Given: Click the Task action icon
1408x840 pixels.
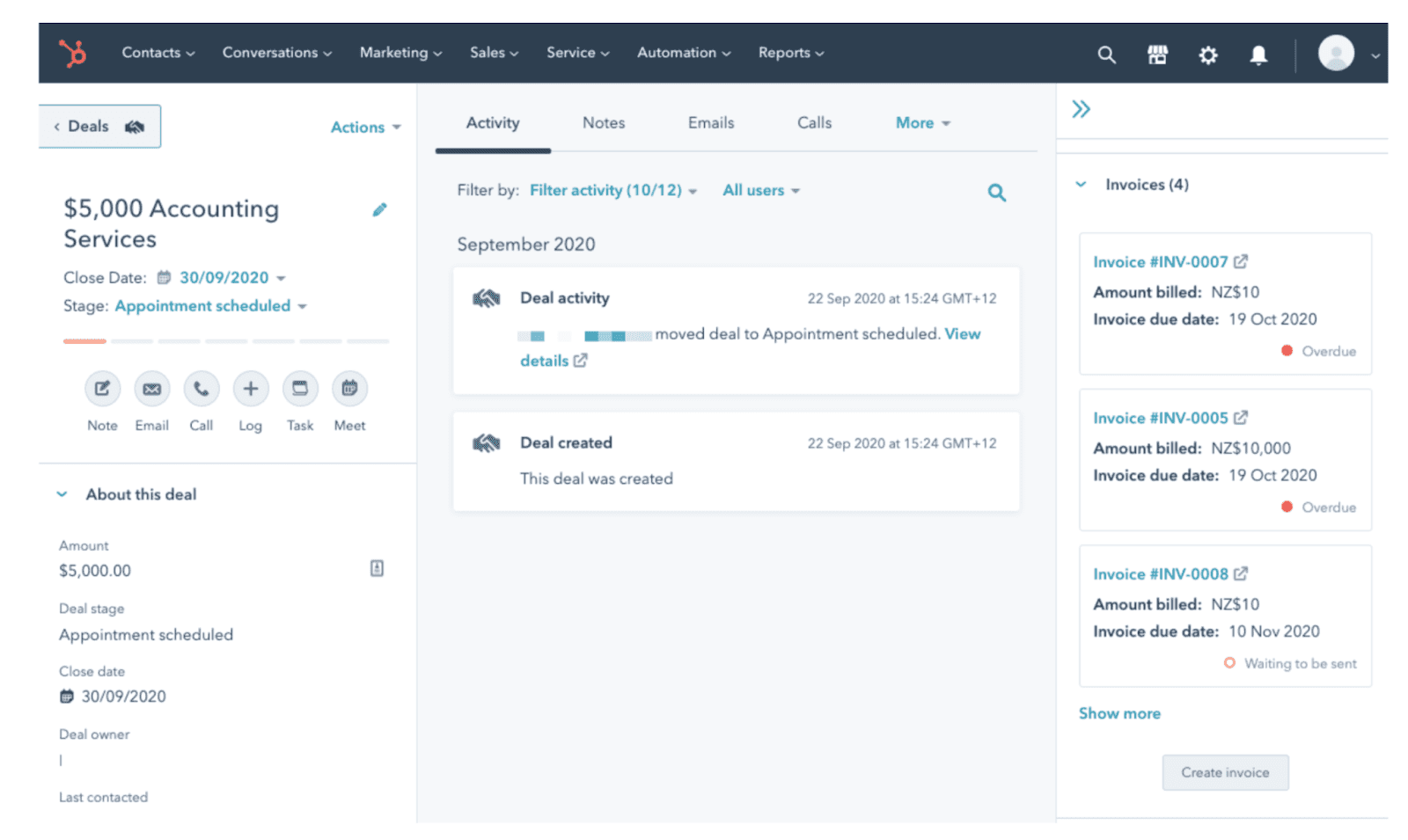Looking at the screenshot, I should coord(300,388).
